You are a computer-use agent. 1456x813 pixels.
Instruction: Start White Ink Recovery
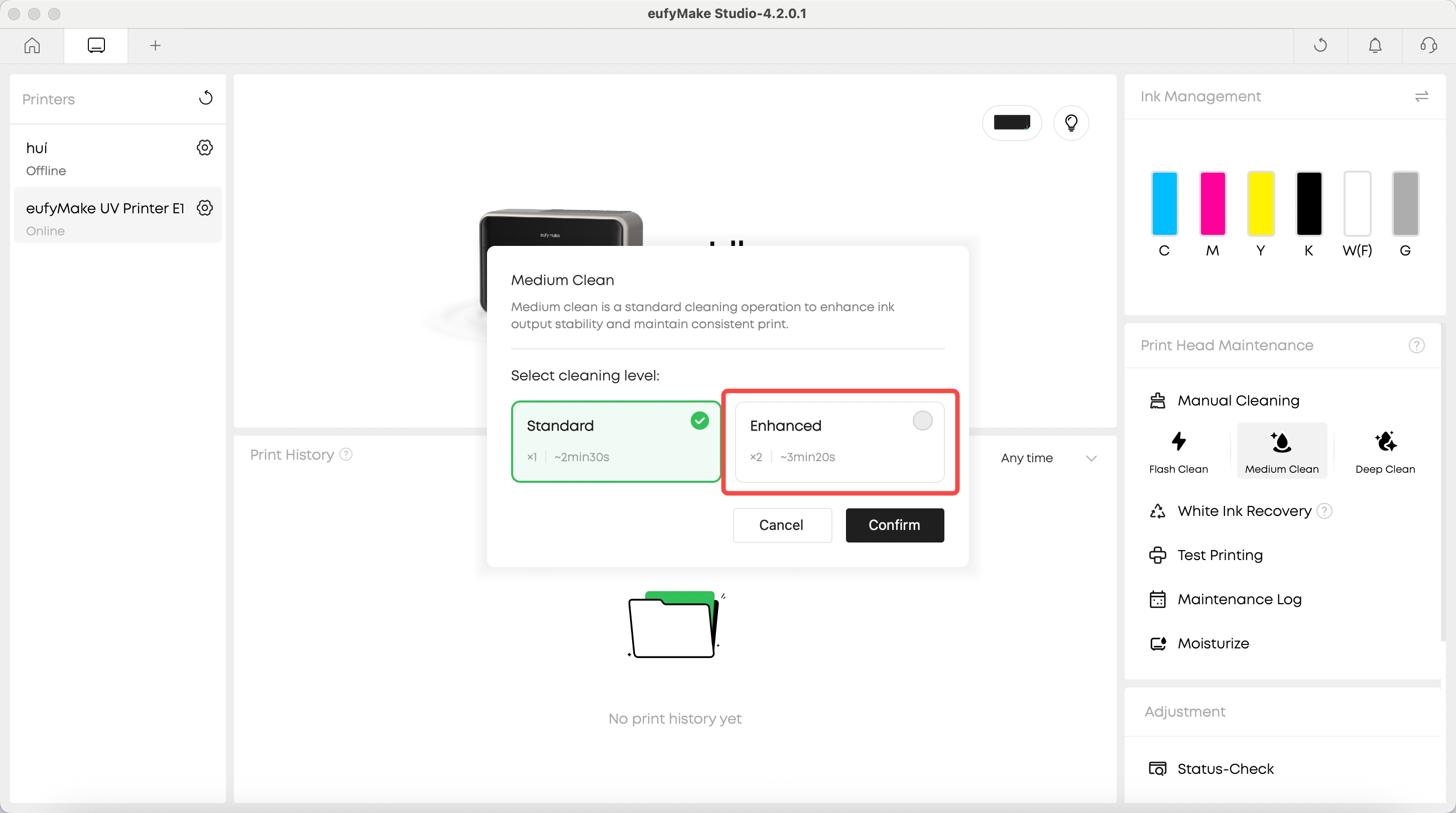[x=1230, y=511]
